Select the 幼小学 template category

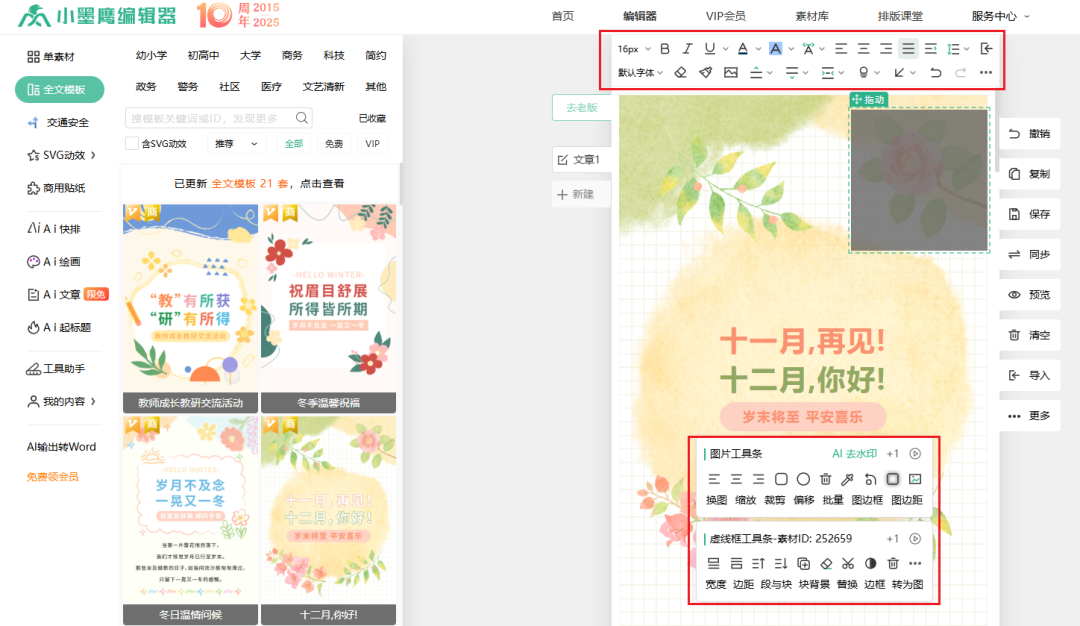(151, 55)
